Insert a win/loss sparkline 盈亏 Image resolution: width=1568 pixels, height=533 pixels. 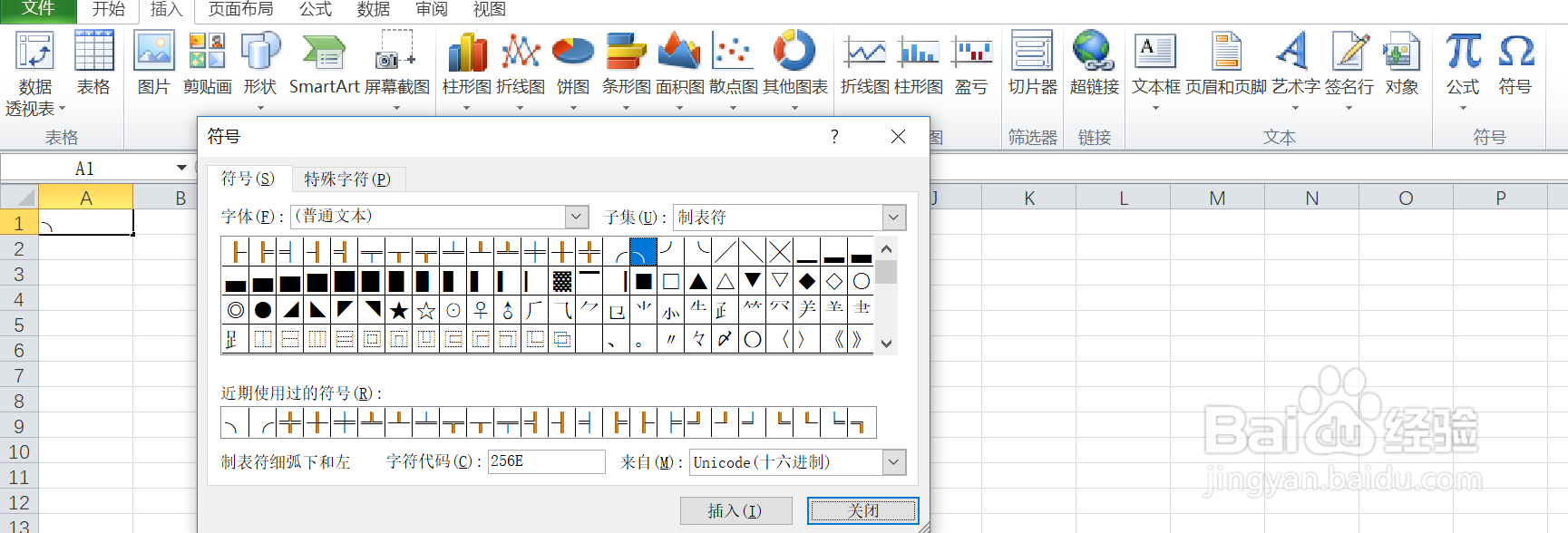(971, 63)
